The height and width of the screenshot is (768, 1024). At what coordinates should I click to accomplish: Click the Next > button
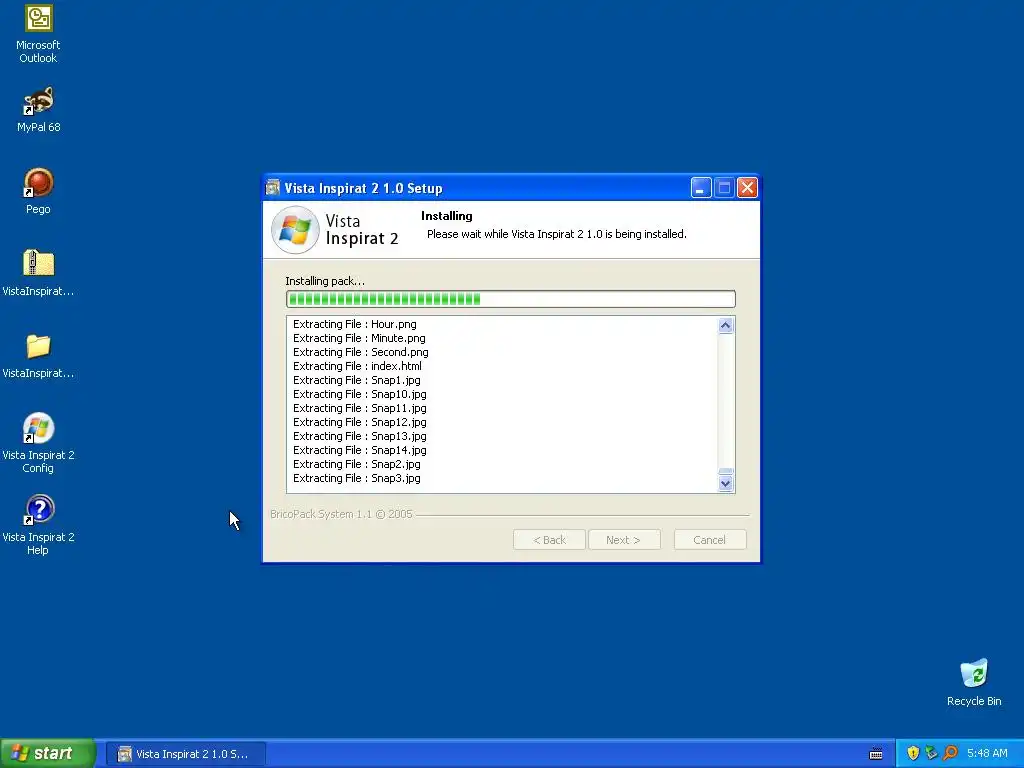tap(624, 540)
